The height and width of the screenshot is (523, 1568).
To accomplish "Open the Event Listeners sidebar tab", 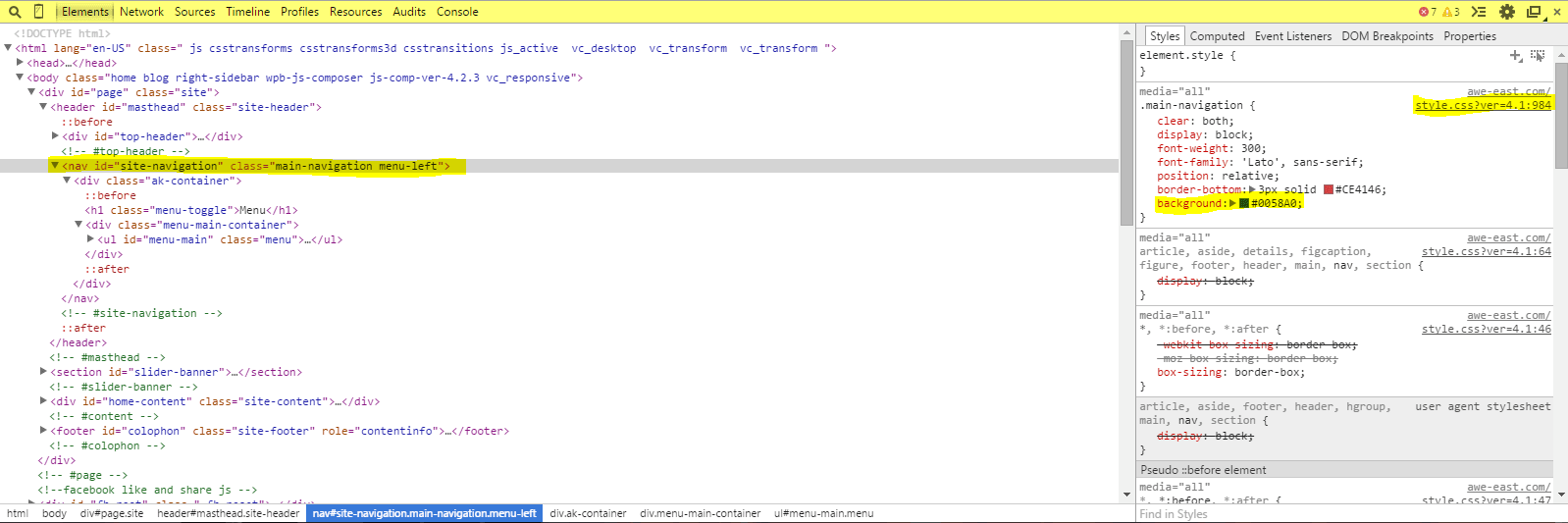I will pos(1293,36).
